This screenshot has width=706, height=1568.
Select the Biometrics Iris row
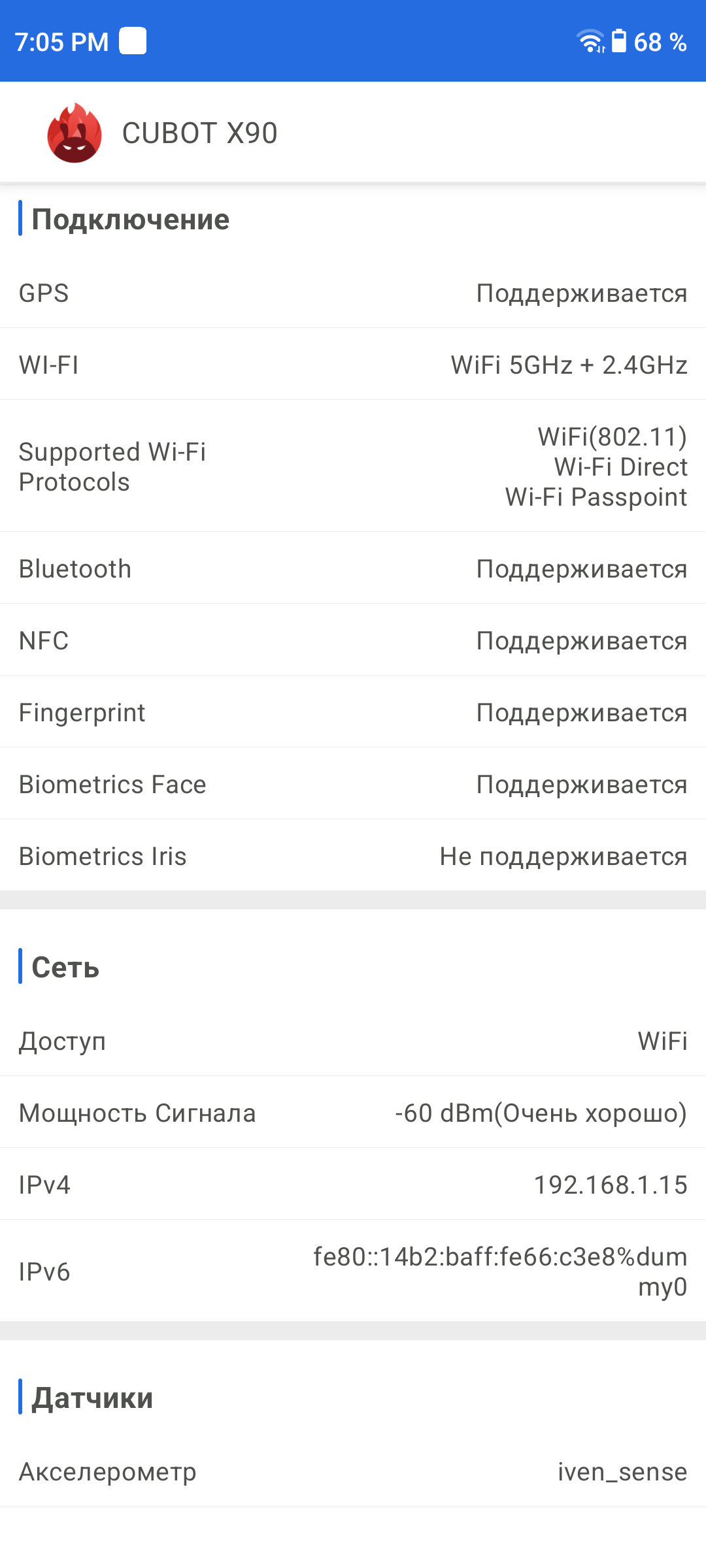353,857
